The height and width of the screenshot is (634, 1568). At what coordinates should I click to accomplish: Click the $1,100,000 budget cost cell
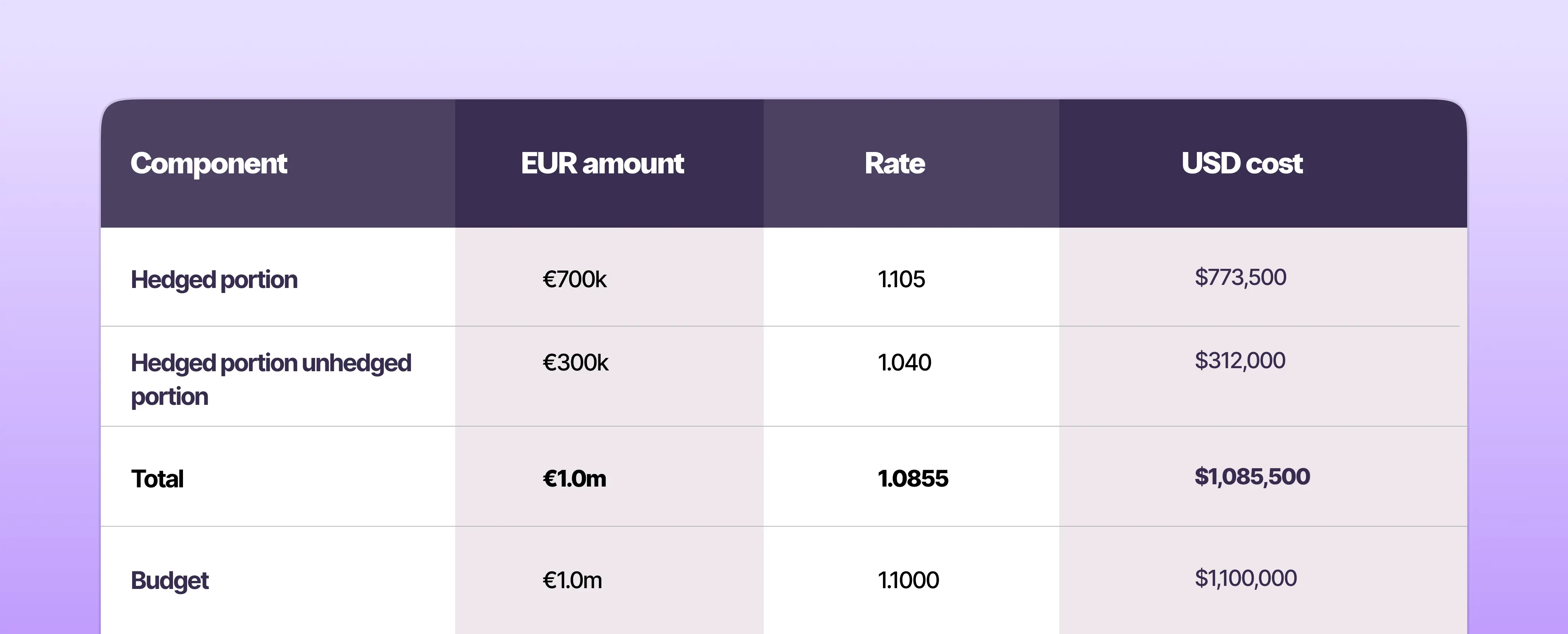1245,578
